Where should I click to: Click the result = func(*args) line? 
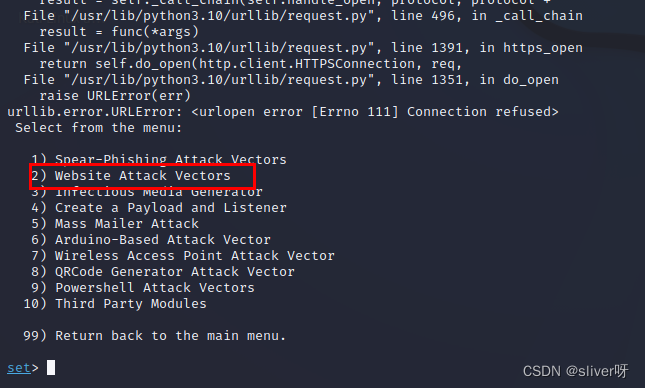click(x=119, y=32)
